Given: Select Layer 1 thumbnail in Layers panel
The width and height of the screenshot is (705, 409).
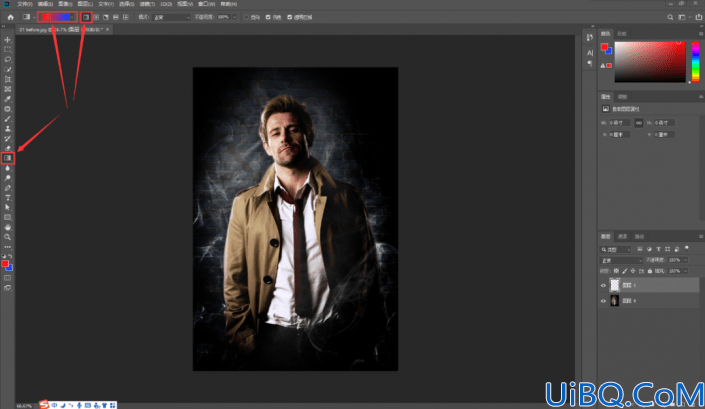Looking at the screenshot, I should (615, 285).
